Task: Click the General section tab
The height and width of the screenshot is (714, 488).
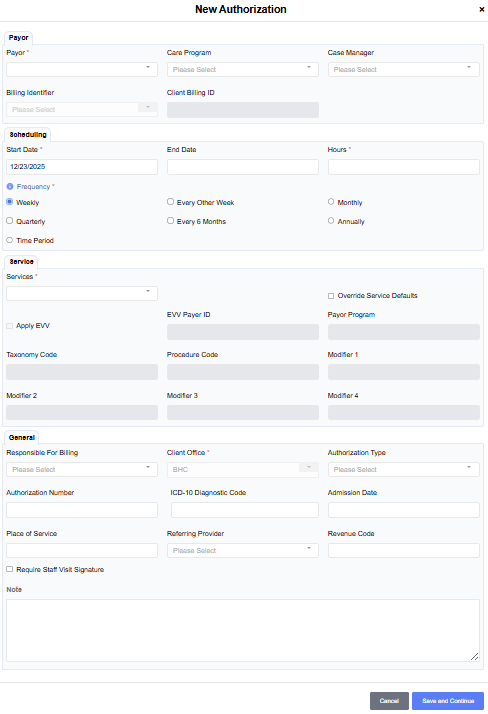Action: [x=21, y=438]
